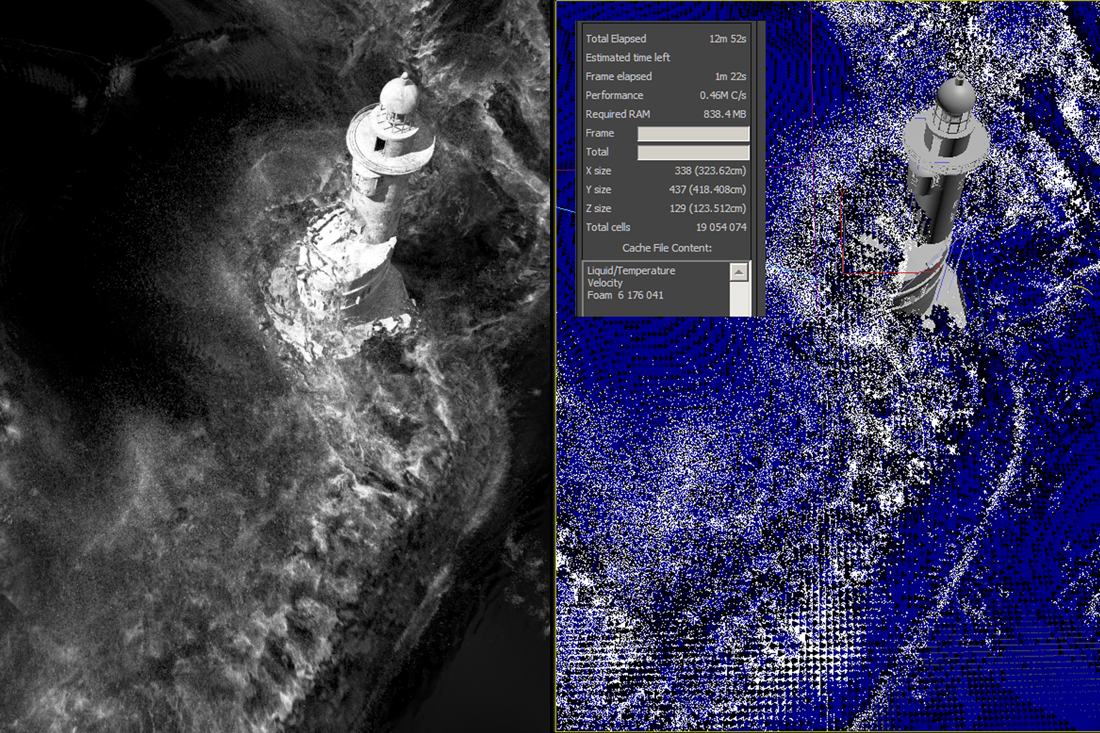Click the Cache File Content heading
The image size is (1100, 733).
coord(666,248)
